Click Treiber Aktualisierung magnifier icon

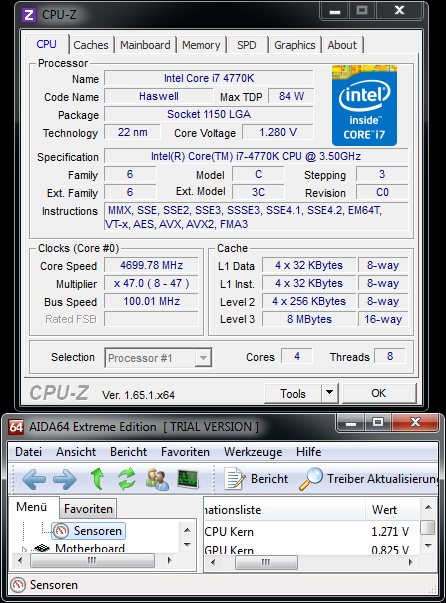311,479
